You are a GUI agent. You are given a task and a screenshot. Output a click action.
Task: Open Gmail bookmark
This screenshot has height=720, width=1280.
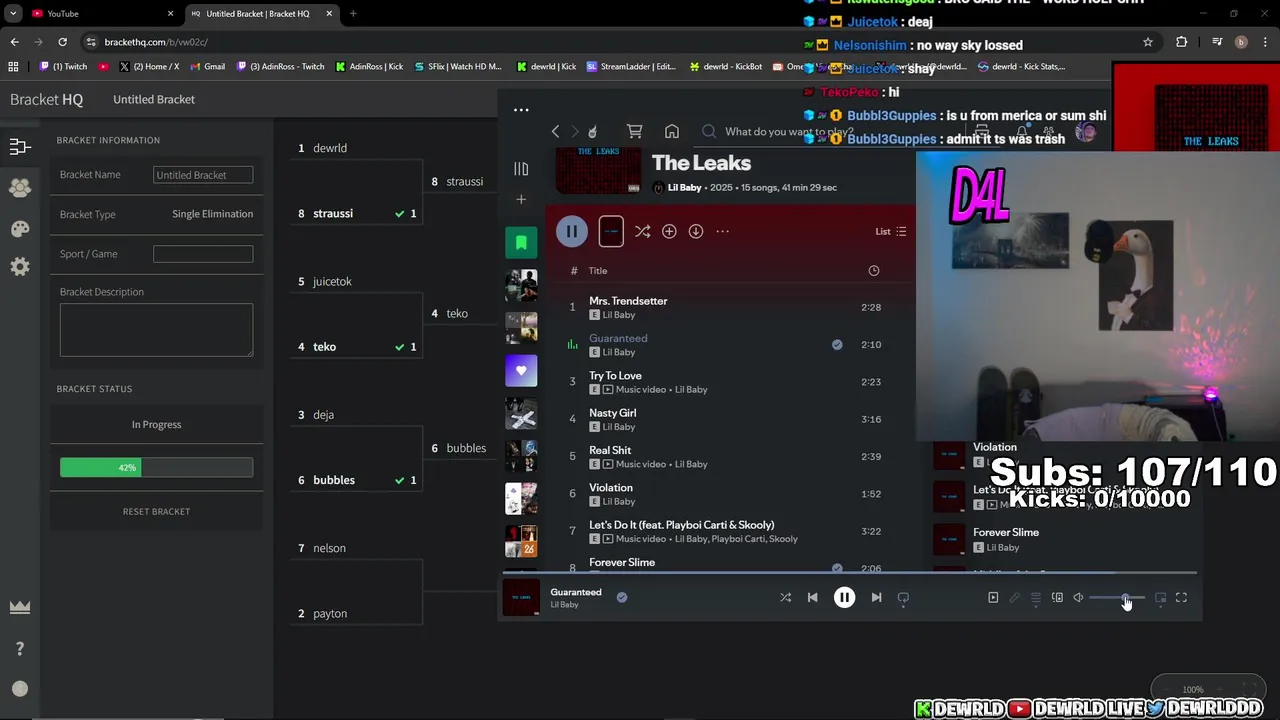[207, 66]
